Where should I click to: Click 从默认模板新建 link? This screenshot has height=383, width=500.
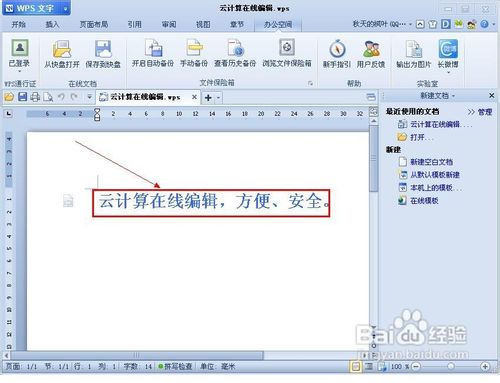click(x=429, y=175)
